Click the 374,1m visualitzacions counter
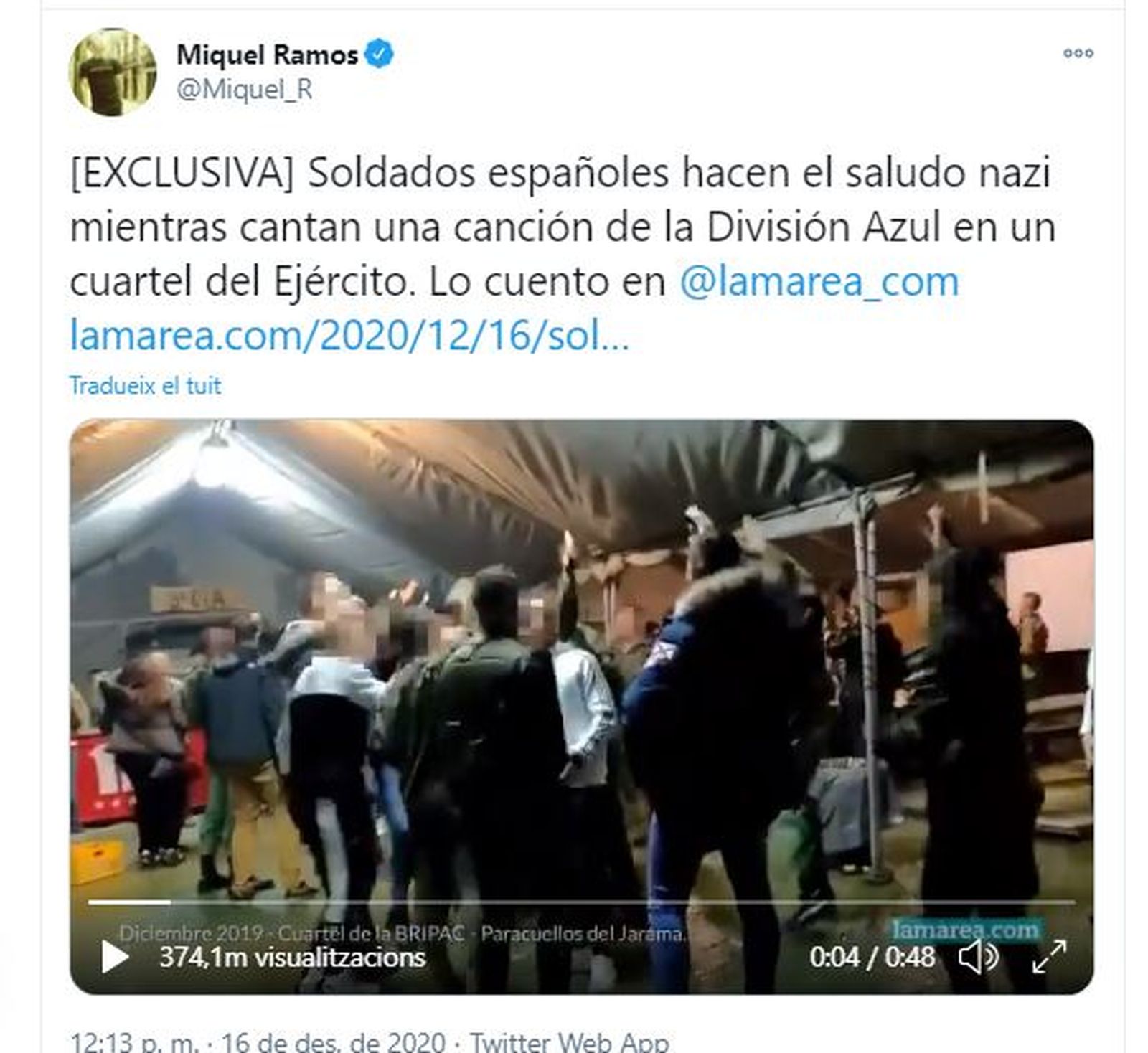 [x=293, y=958]
